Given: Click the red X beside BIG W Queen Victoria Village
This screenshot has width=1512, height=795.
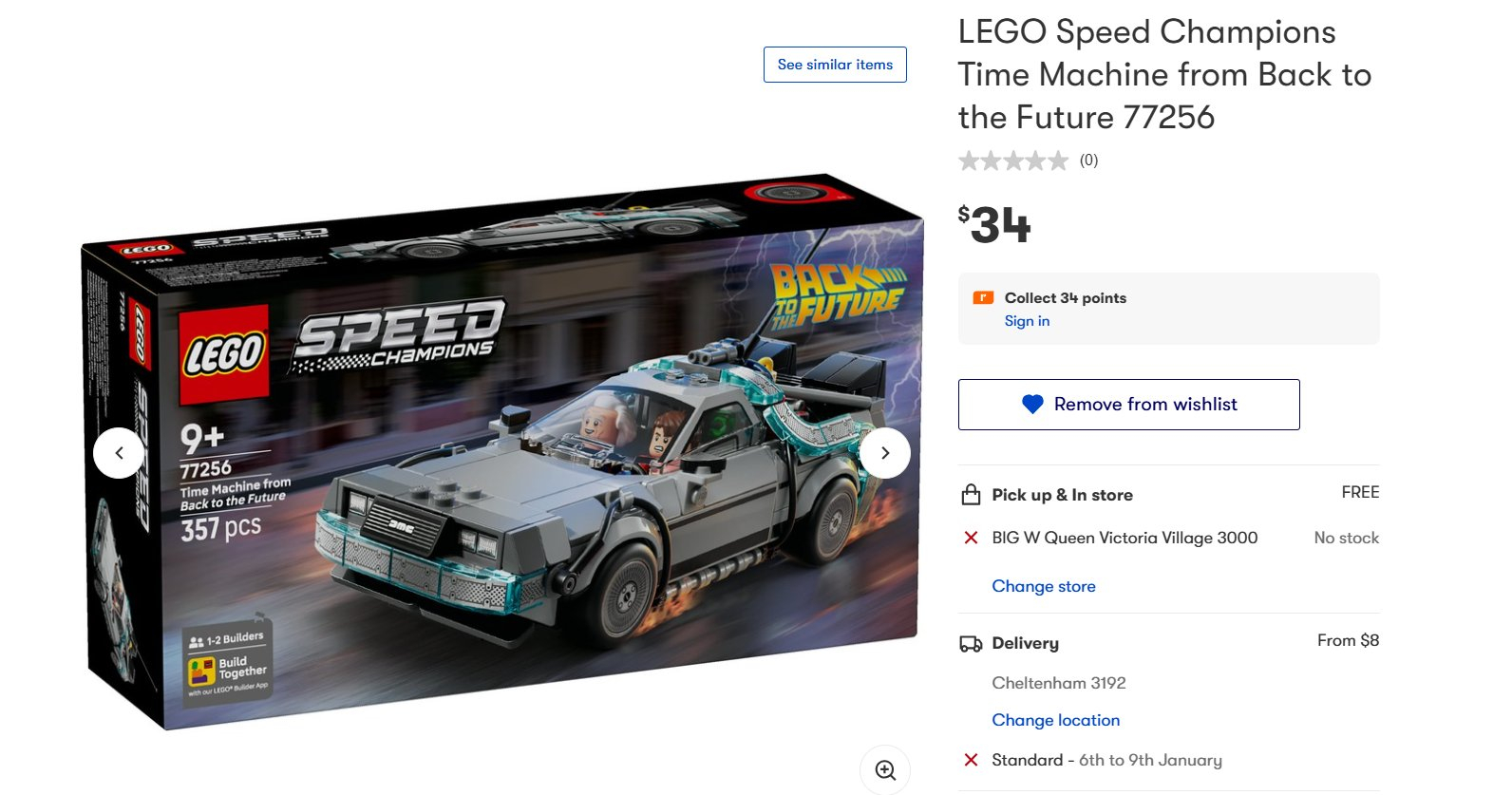Looking at the screenshot, I should click(x=971, y=538).
